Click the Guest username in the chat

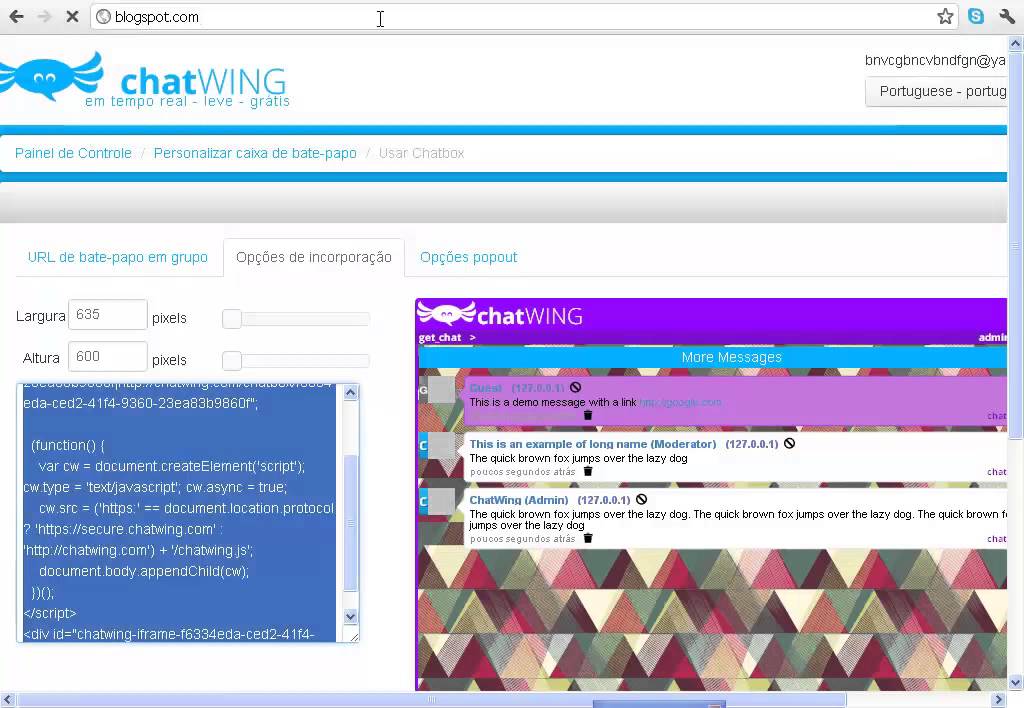485,388
